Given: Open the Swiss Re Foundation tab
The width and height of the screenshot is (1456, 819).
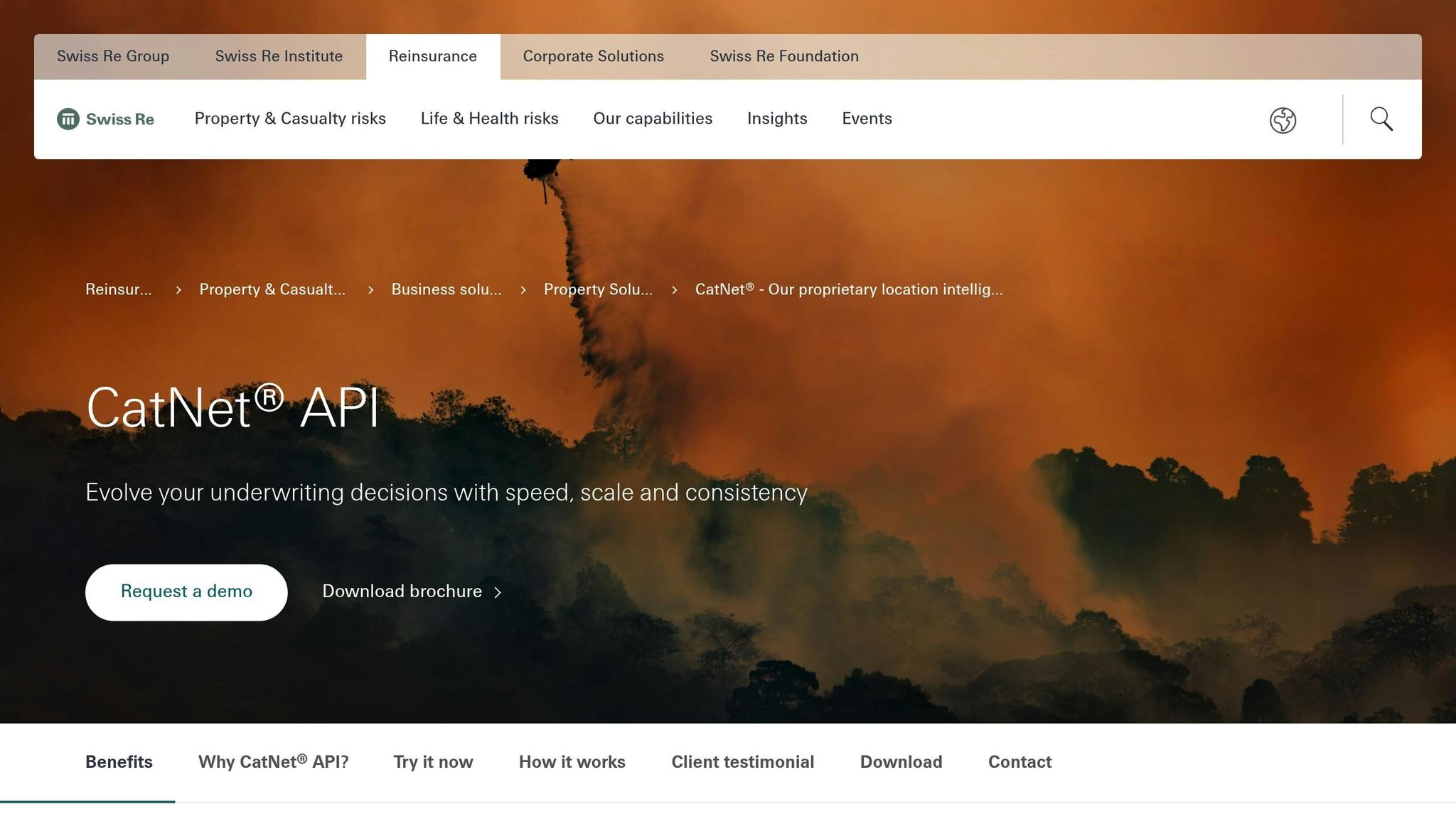Looking at the screenshot, I should [783, 56].
